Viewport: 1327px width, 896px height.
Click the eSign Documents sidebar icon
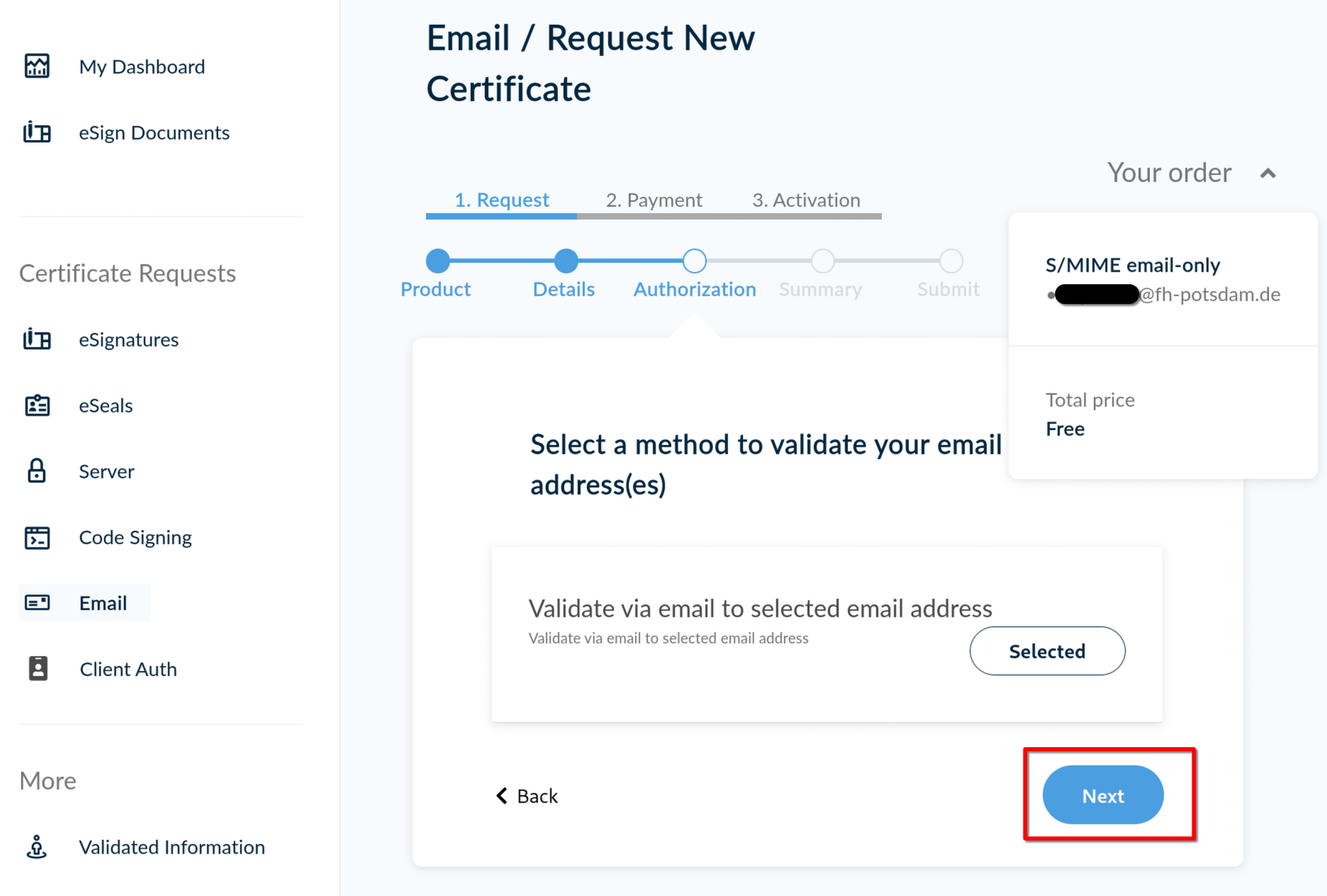click(37, 133)
